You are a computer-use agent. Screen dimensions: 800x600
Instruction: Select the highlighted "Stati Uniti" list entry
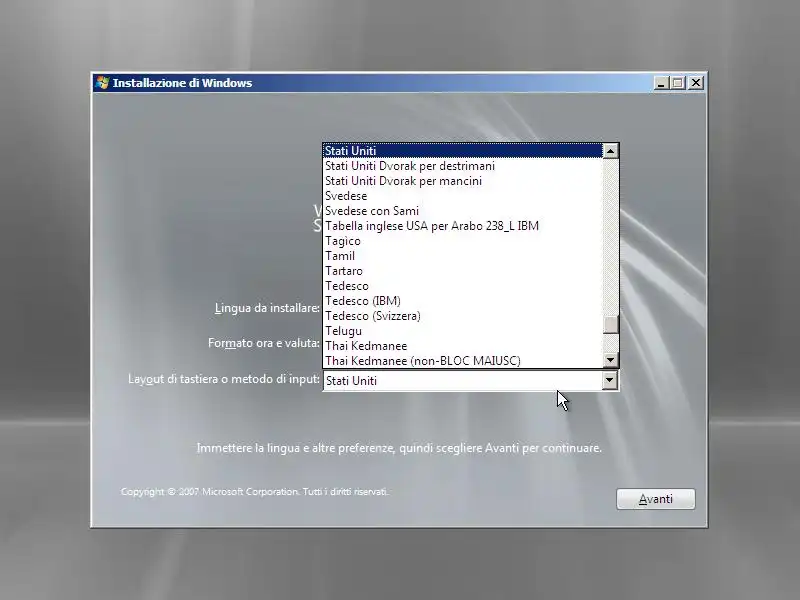463,151
